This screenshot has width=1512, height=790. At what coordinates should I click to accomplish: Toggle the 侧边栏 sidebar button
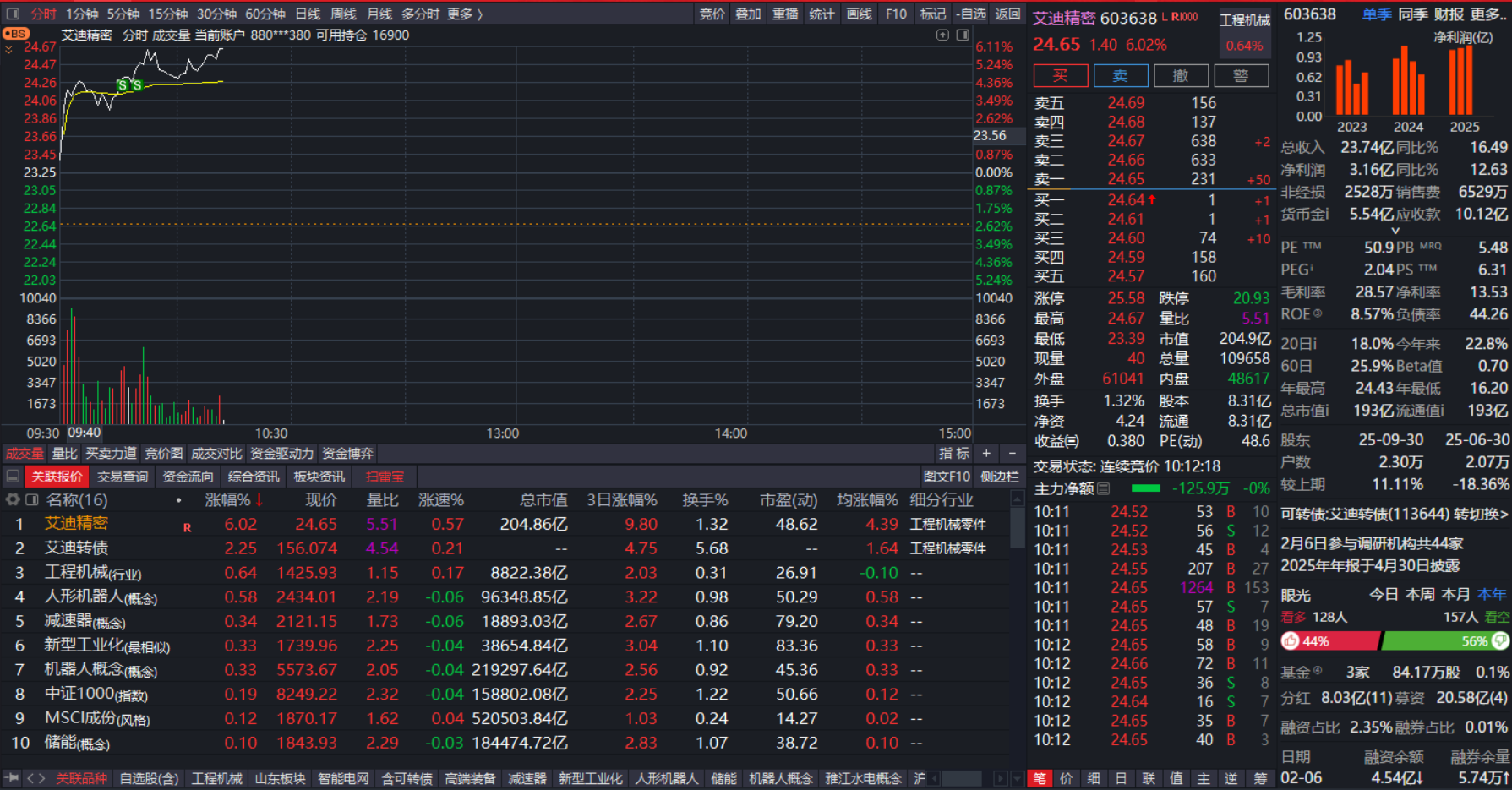click(1000, 477)
